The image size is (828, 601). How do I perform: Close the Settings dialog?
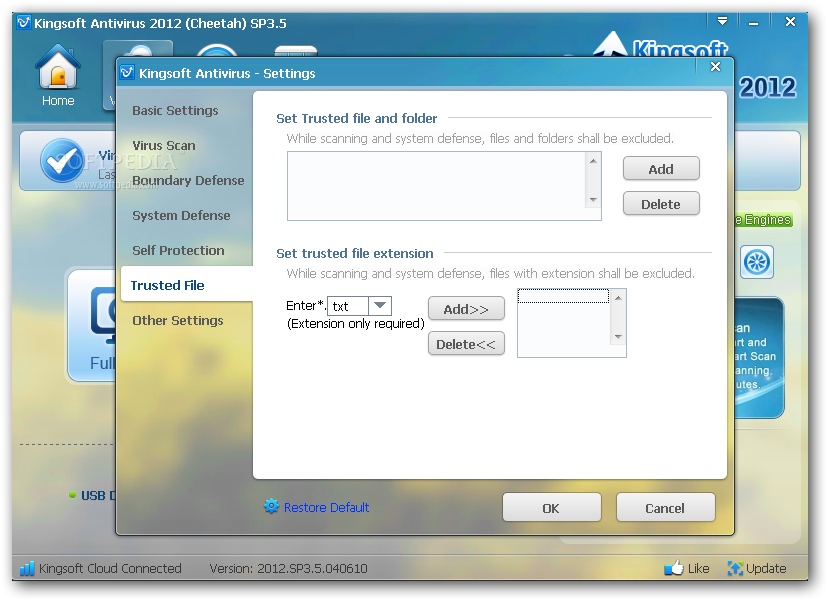716,67
